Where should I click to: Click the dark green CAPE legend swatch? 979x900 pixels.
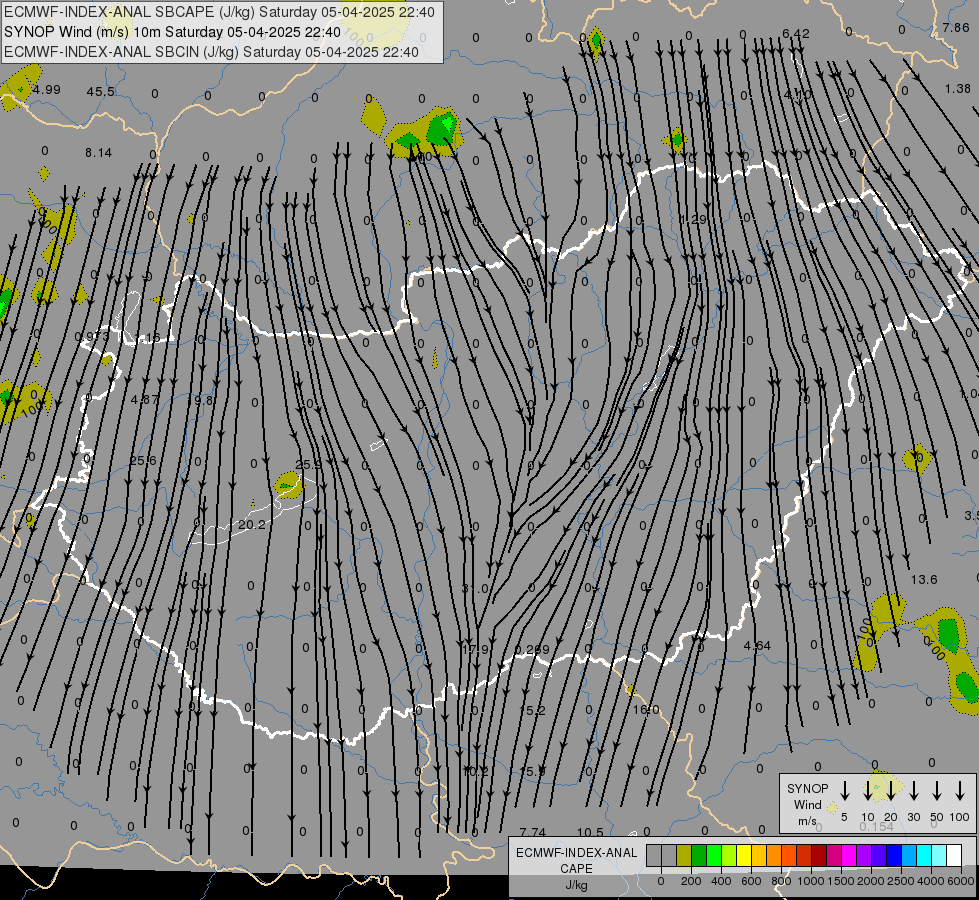(699, 855)
